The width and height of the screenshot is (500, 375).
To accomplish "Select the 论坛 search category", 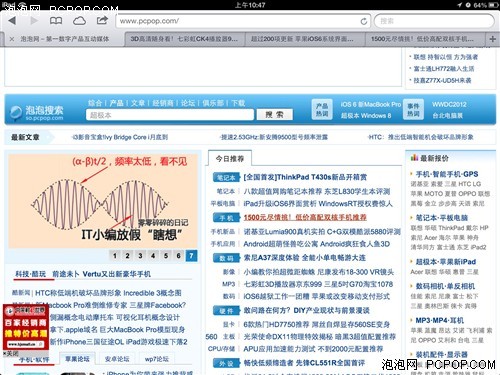I will (188, 103).
